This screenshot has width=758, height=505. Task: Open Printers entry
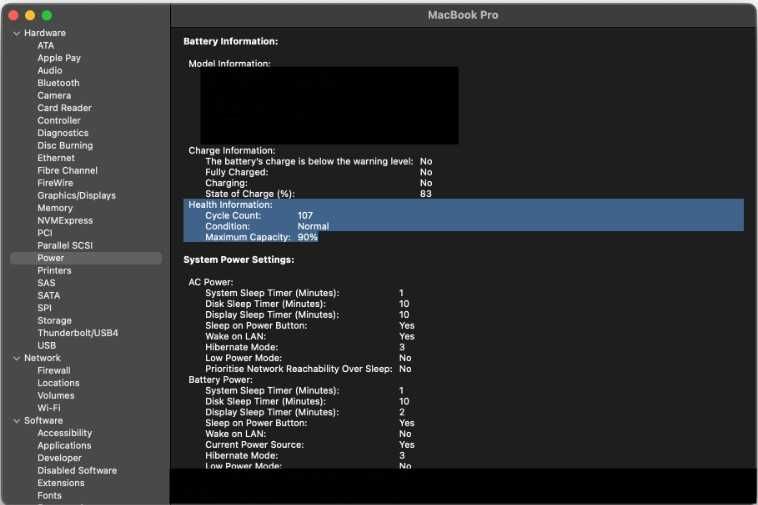click(54, 271)
